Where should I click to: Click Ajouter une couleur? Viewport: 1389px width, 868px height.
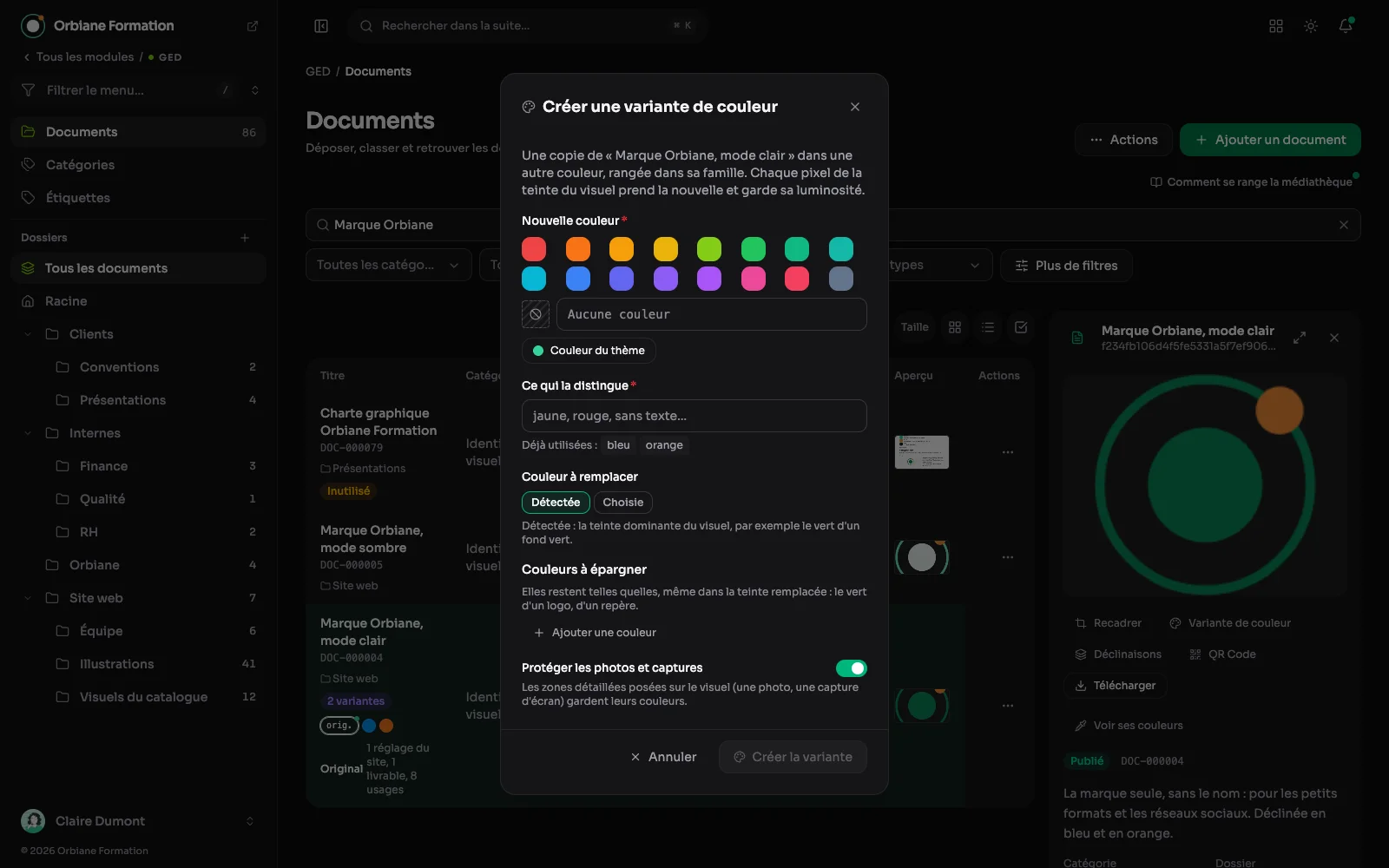[596, 633]
